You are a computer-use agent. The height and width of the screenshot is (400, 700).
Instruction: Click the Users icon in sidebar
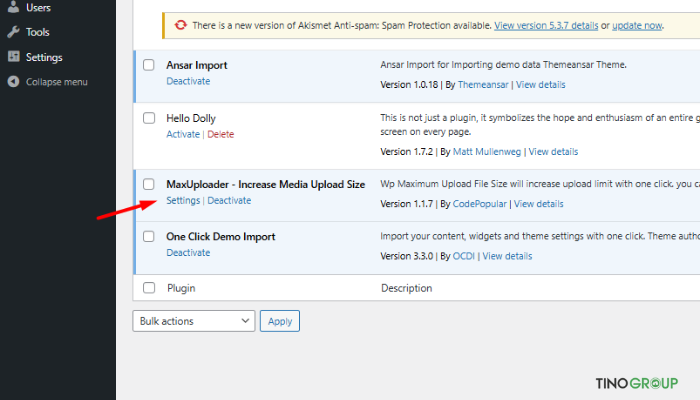pos(13,6)
